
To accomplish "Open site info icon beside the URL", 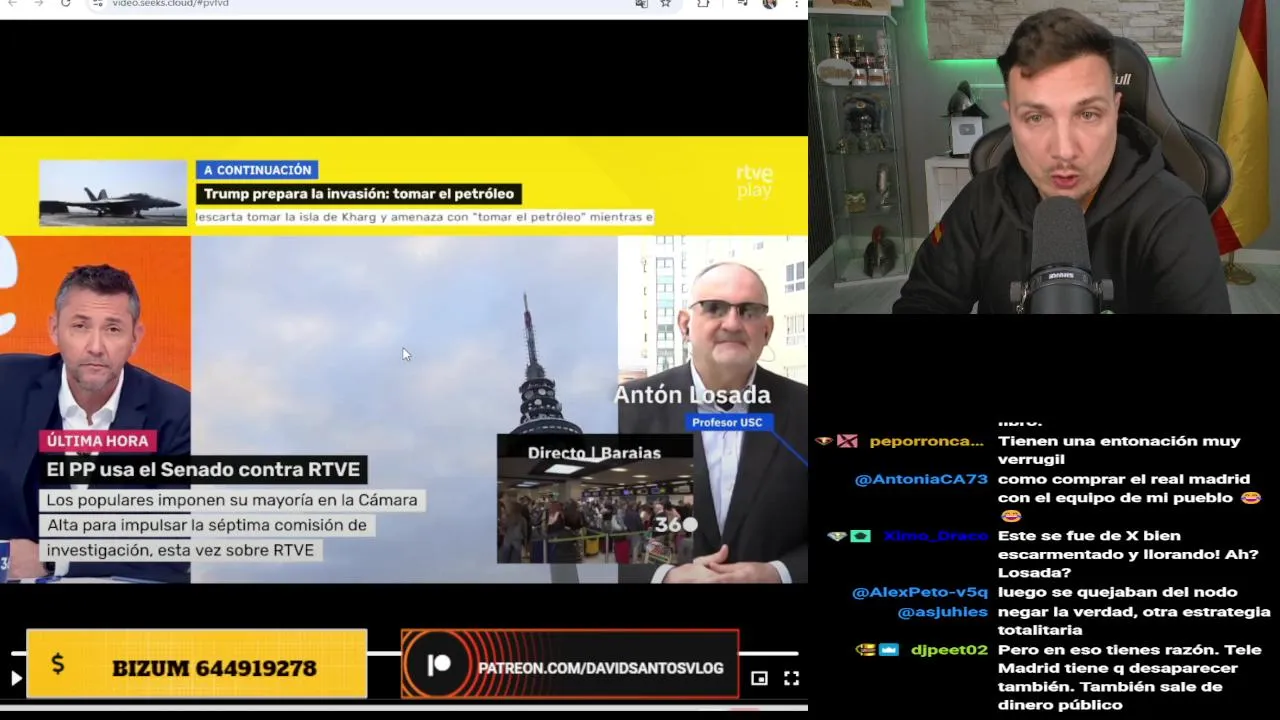I will 97,4.
